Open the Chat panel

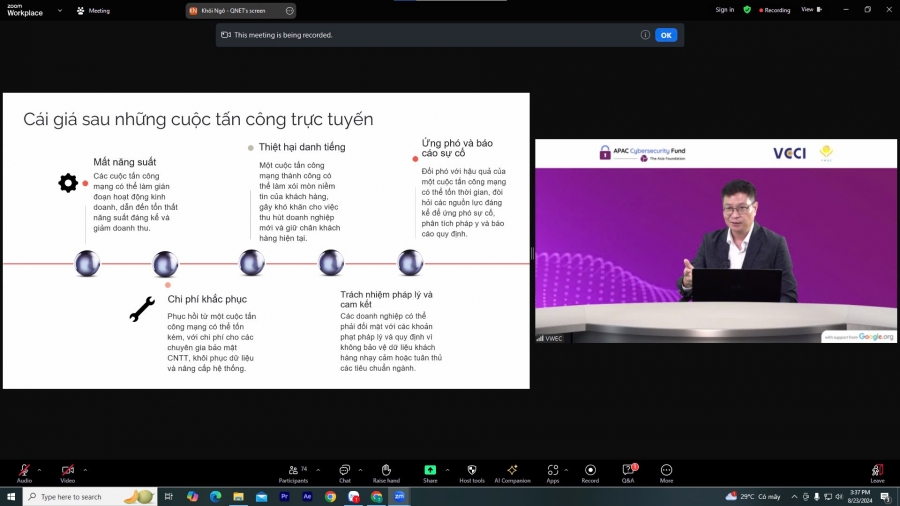(x=345, y=471)
